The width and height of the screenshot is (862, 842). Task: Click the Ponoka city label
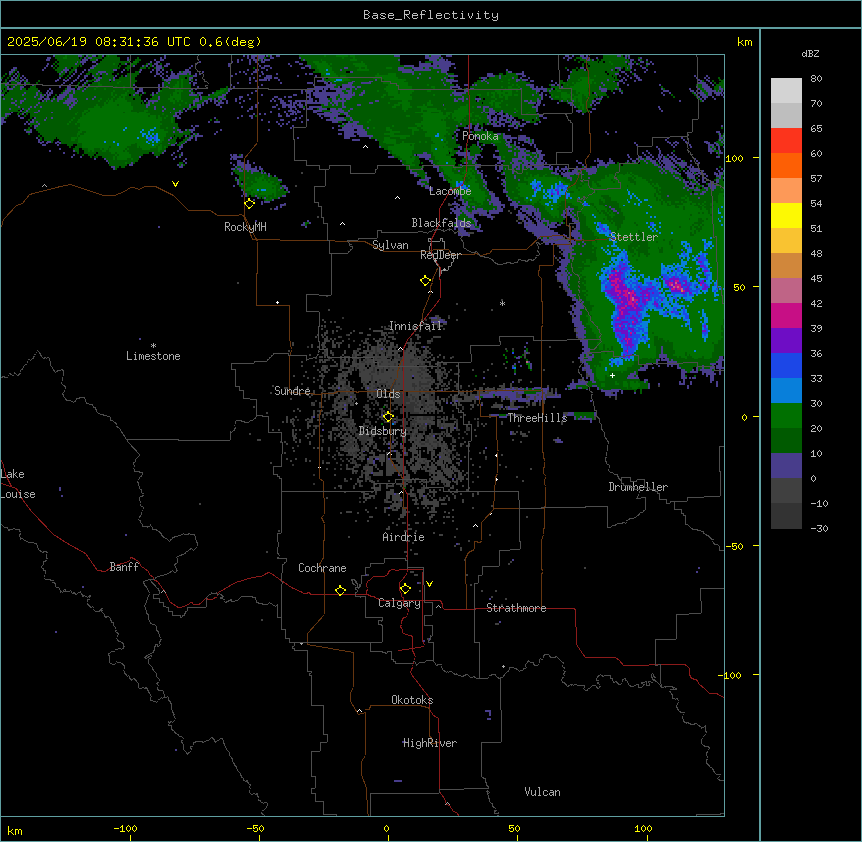pos(480,136)
